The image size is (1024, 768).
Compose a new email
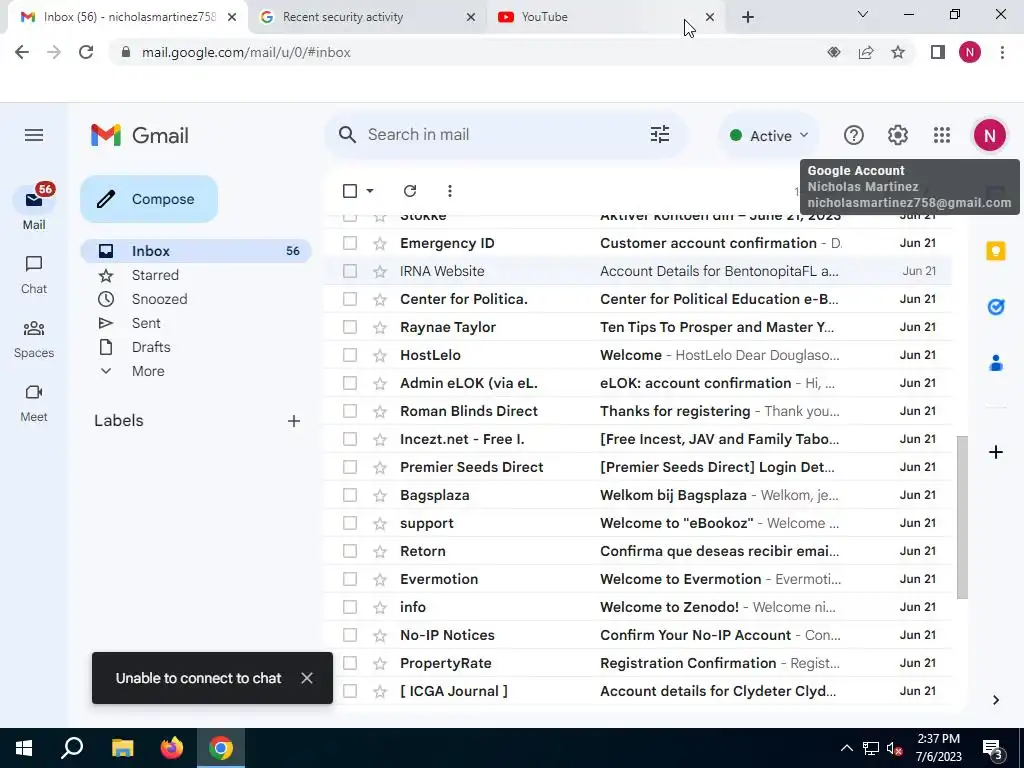coord(149,199)
